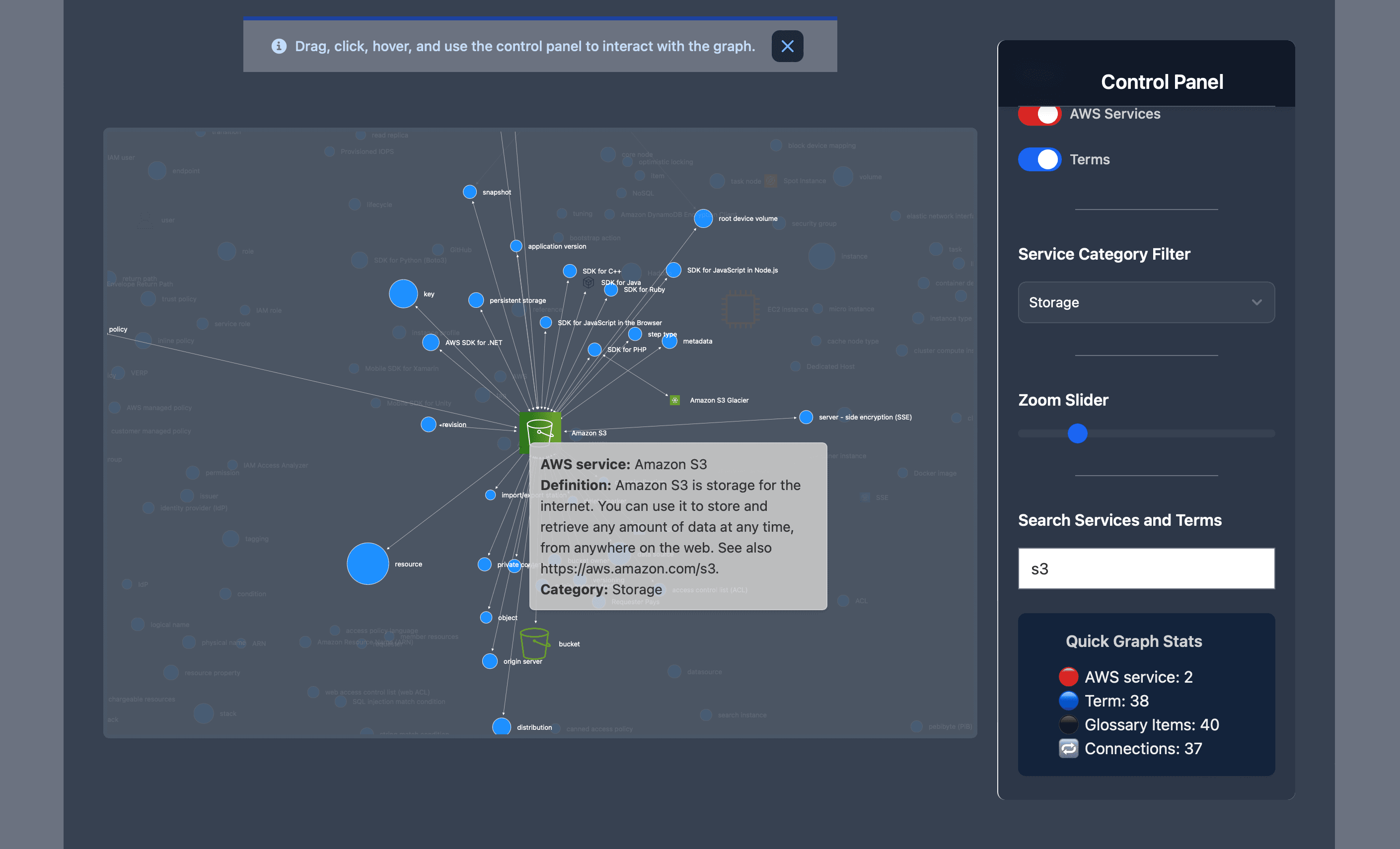Dismiss the drag-and-hover instruction banner
This screenshot has width=1400, height=849.
(787, 46)
